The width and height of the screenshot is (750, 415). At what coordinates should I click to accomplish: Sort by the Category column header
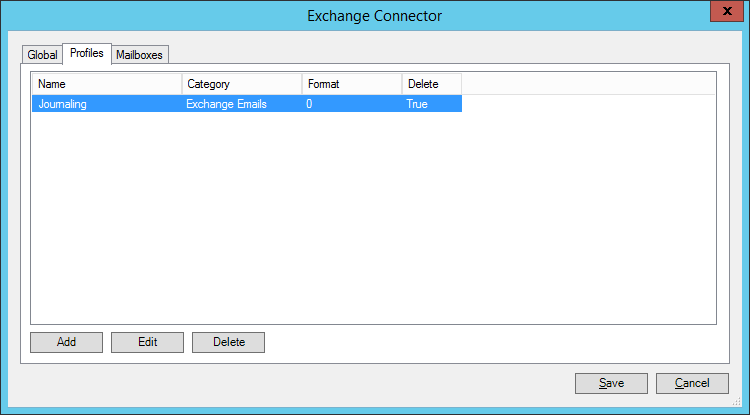click(x=242, y=84)
